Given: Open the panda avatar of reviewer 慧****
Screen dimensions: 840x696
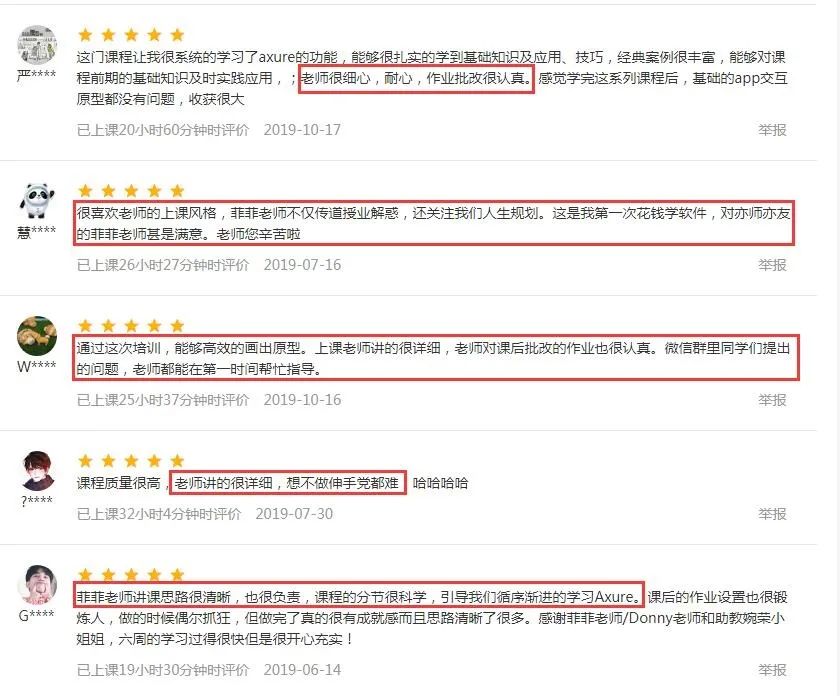Looking at the screenshot, I should pos(37,201).
